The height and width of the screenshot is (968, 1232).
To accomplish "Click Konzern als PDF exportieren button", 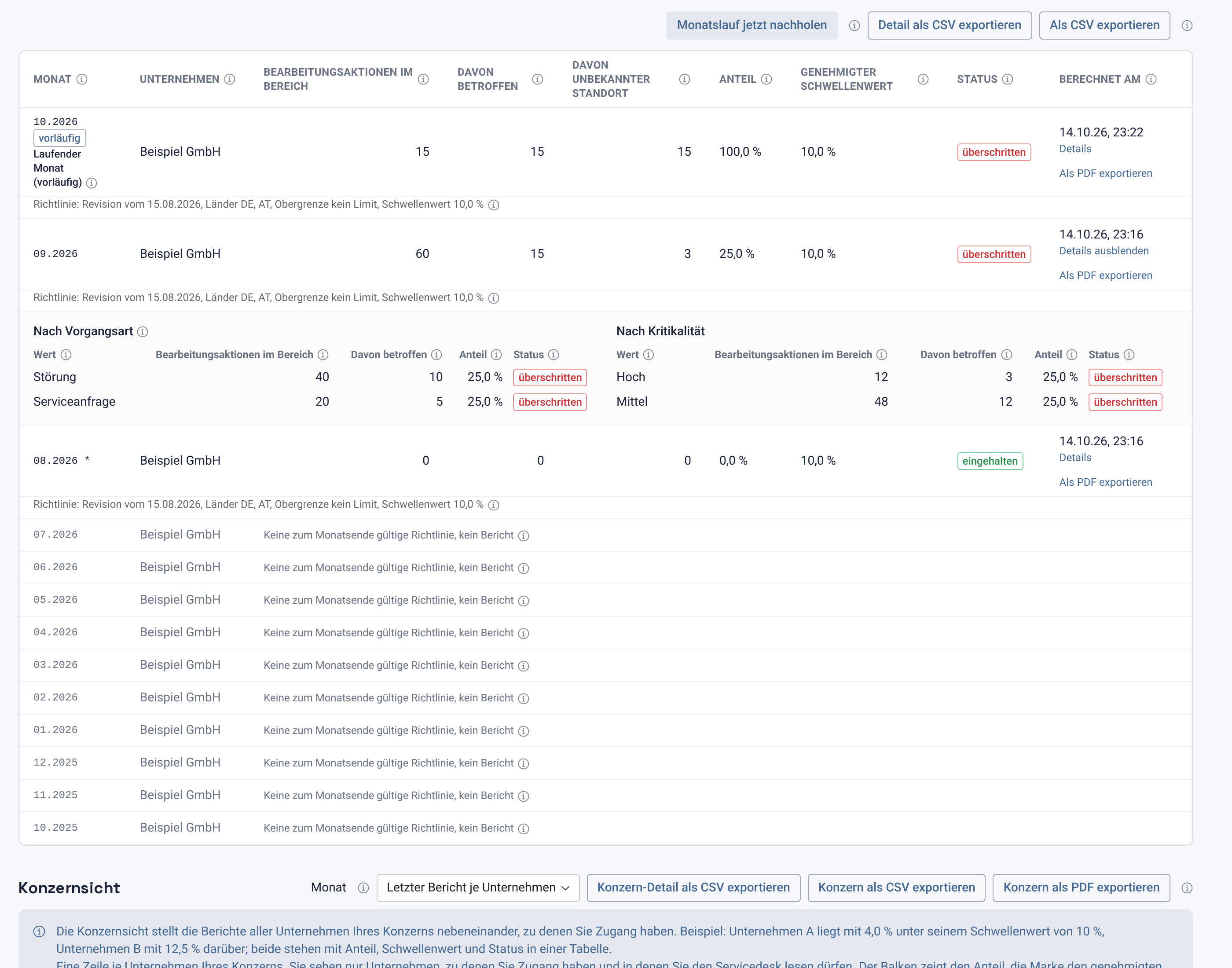I will coord(1081,887).
